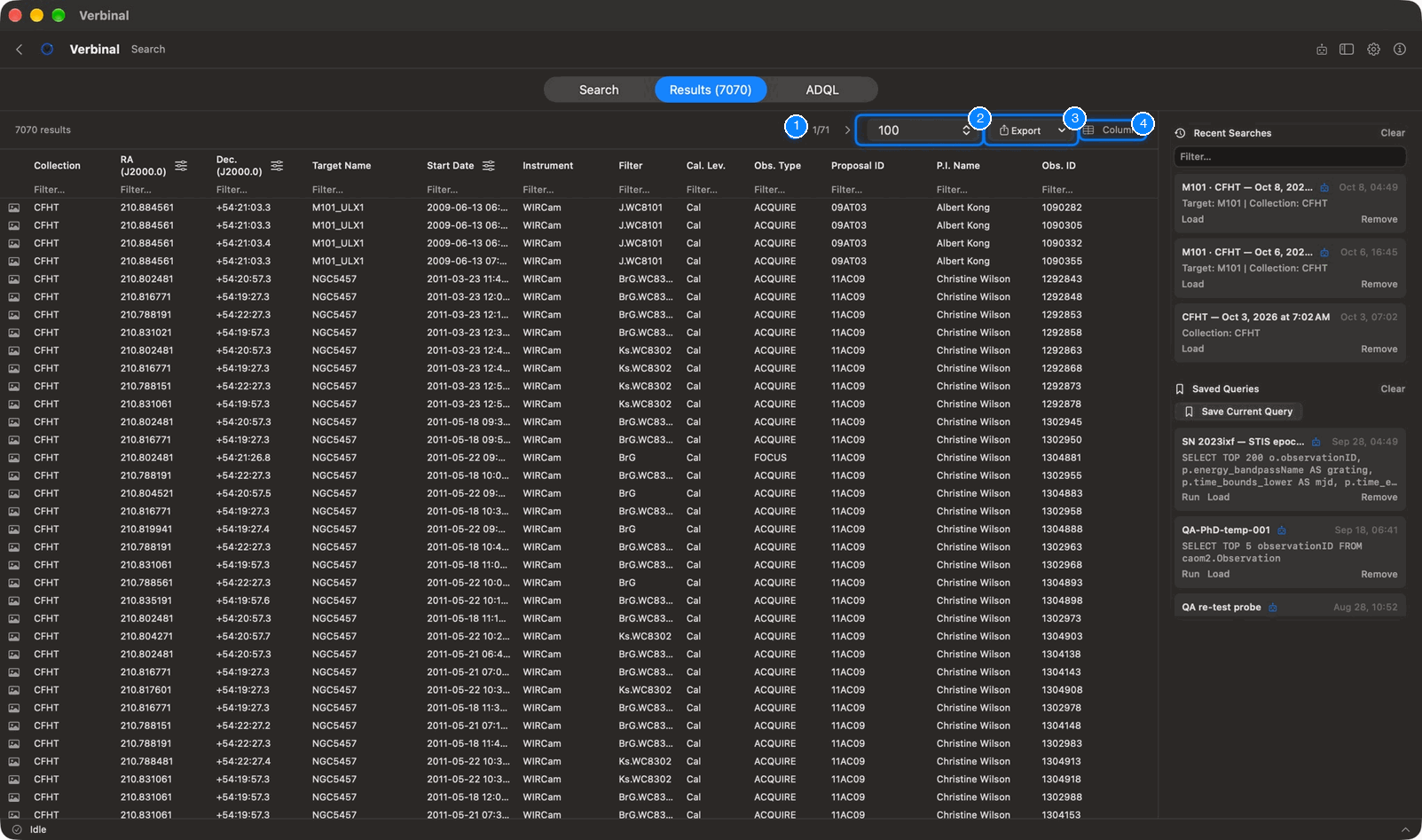1422x840 pixels.
Task: Click the Instrument column filter field
Action: click(564, 190)
